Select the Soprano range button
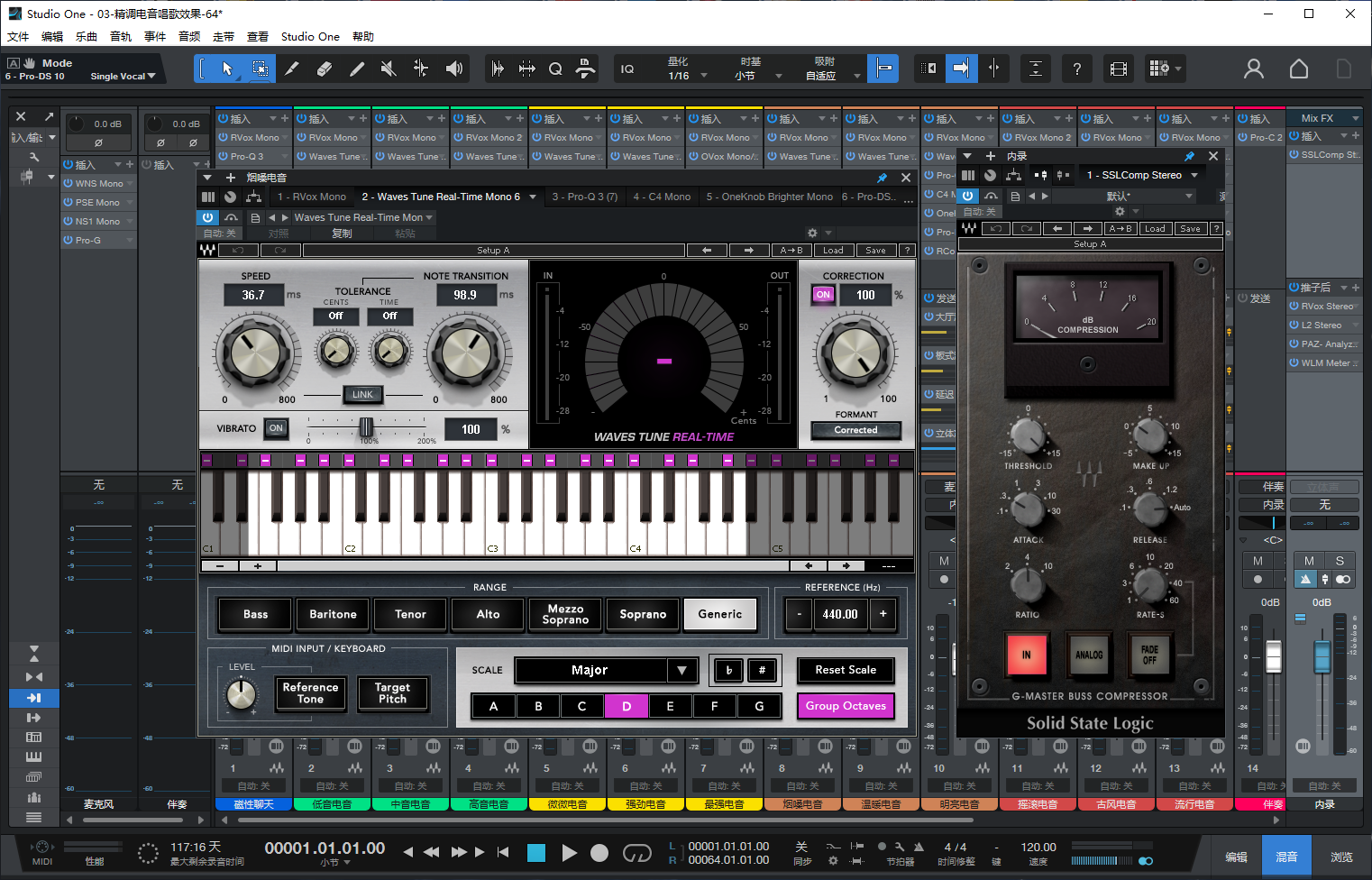Image resolution: width=1372 pixels, height=880 pixels. click(x=643, y=614)
